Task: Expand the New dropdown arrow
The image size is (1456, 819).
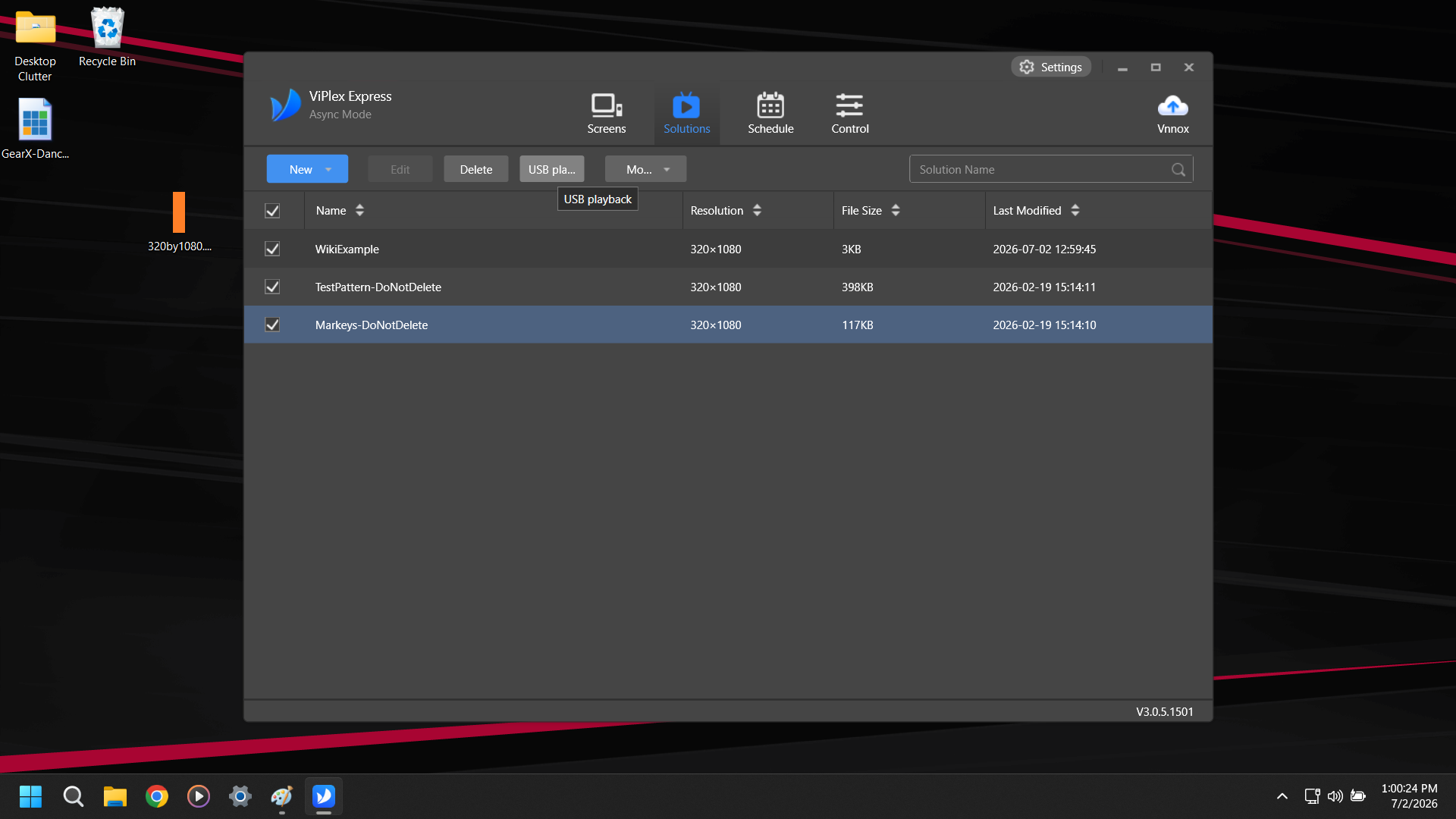Action: click(328, 170)
